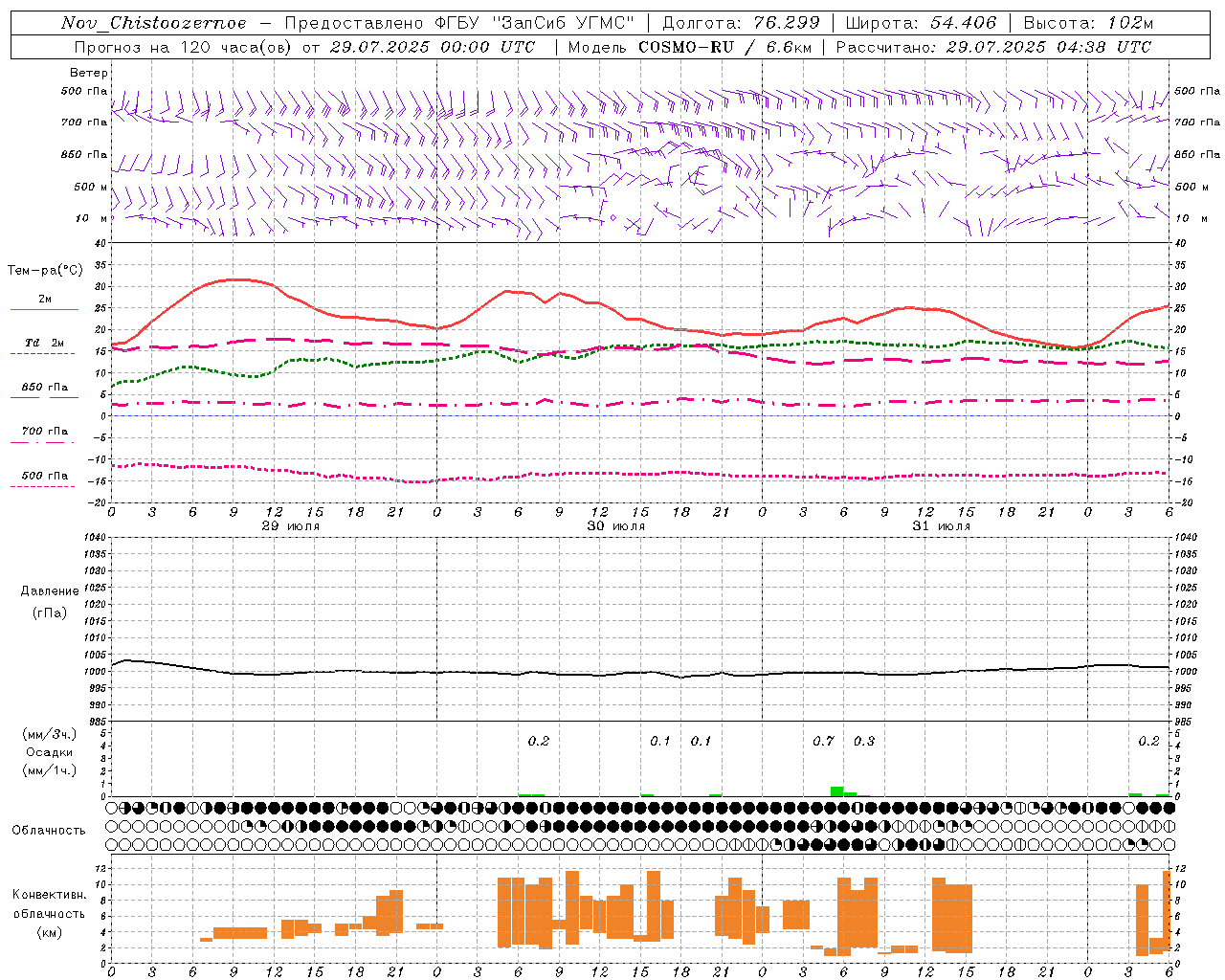Image resolution: width=1225 pixels, height=980 pixels.
Task: Click the Td 2м legend label
Action: click(45, 343)
